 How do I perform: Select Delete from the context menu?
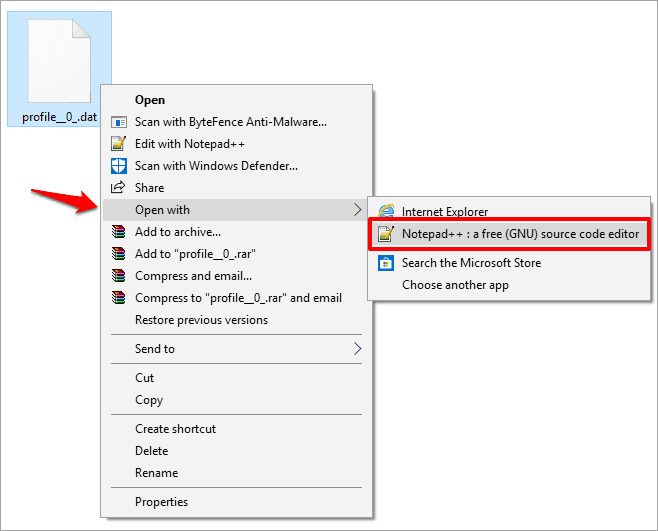pyautogui.click(x=152, y=451)
